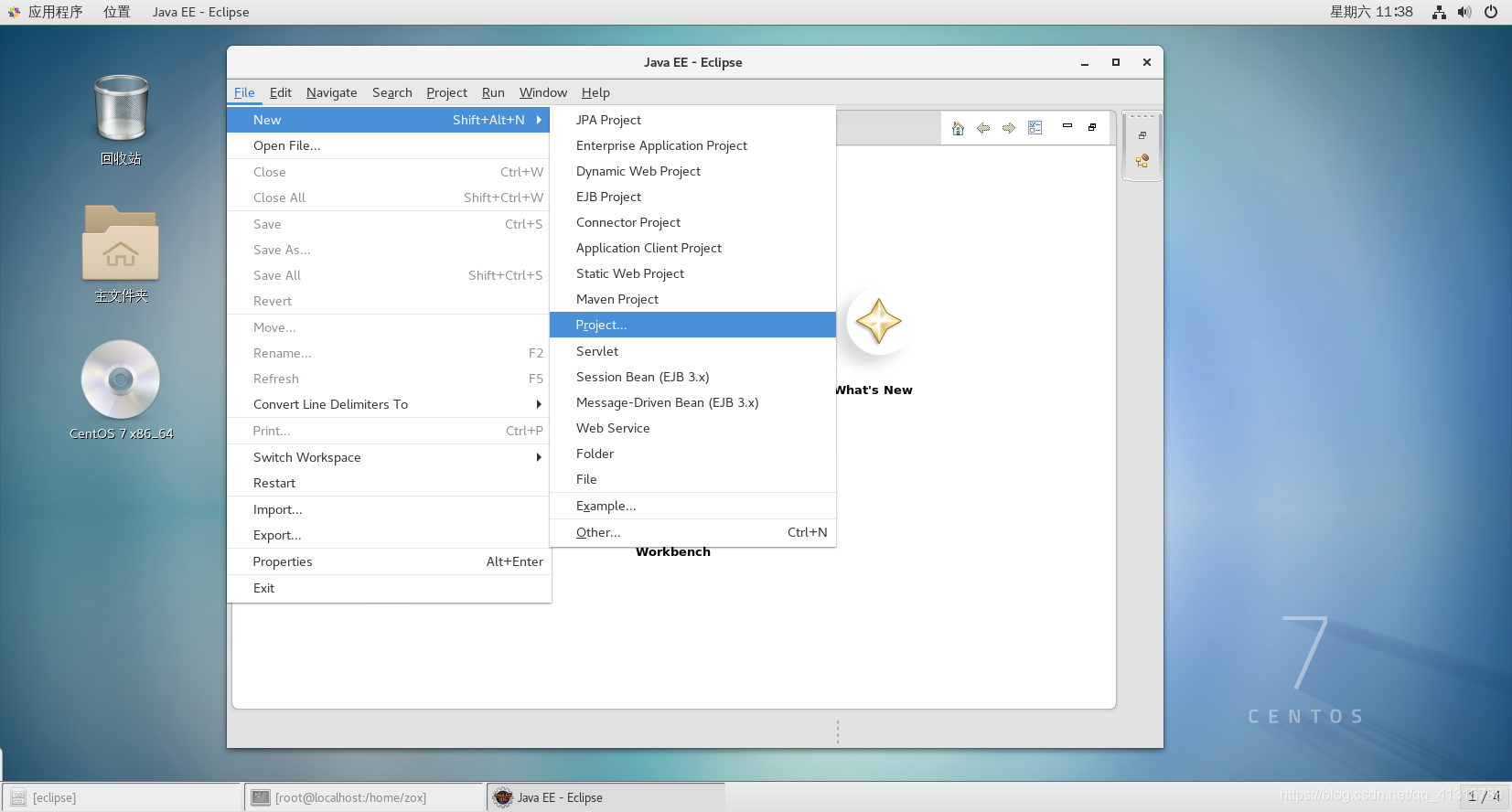Navigate forward with the right arrow icon
Image resolution: width=1512 pixels, height=812 pixels.
1009,128
